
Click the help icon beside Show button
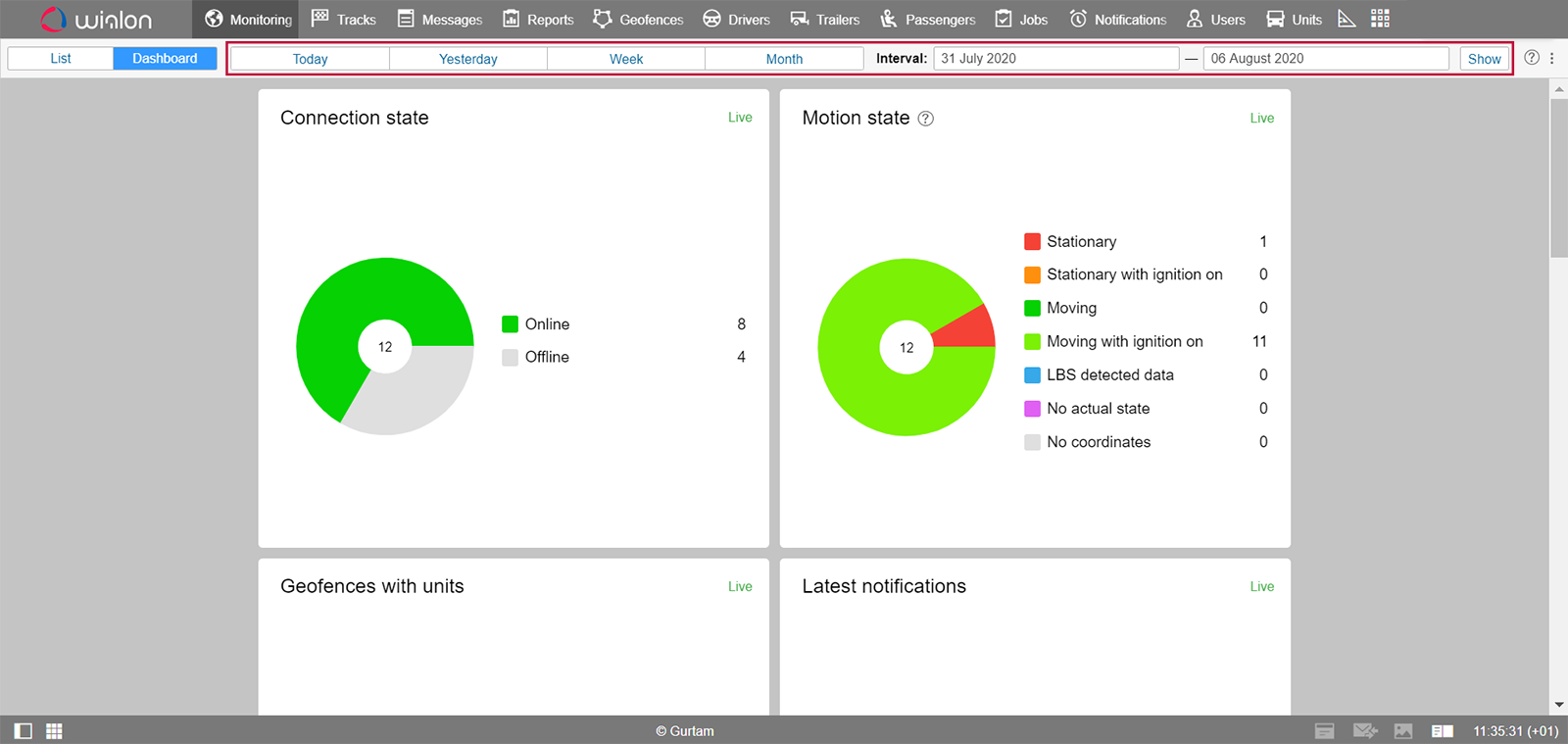[1532, 58]
